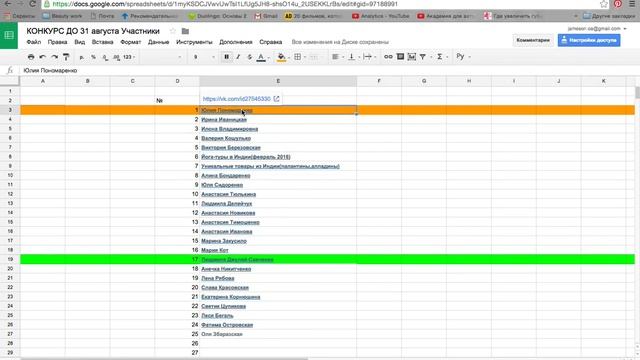Open the Gmail bookmark
The image size is (640, 360).
click(x=266, y=16)
